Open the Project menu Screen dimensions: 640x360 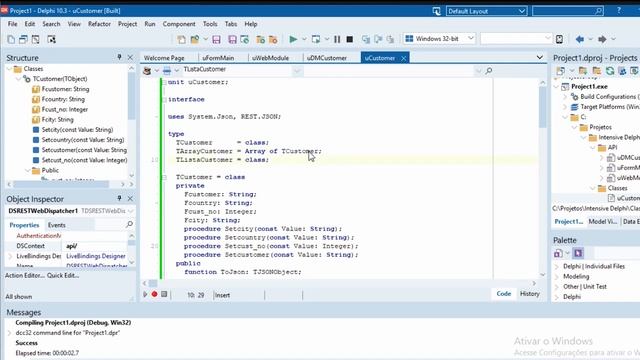tap(127, 24)
